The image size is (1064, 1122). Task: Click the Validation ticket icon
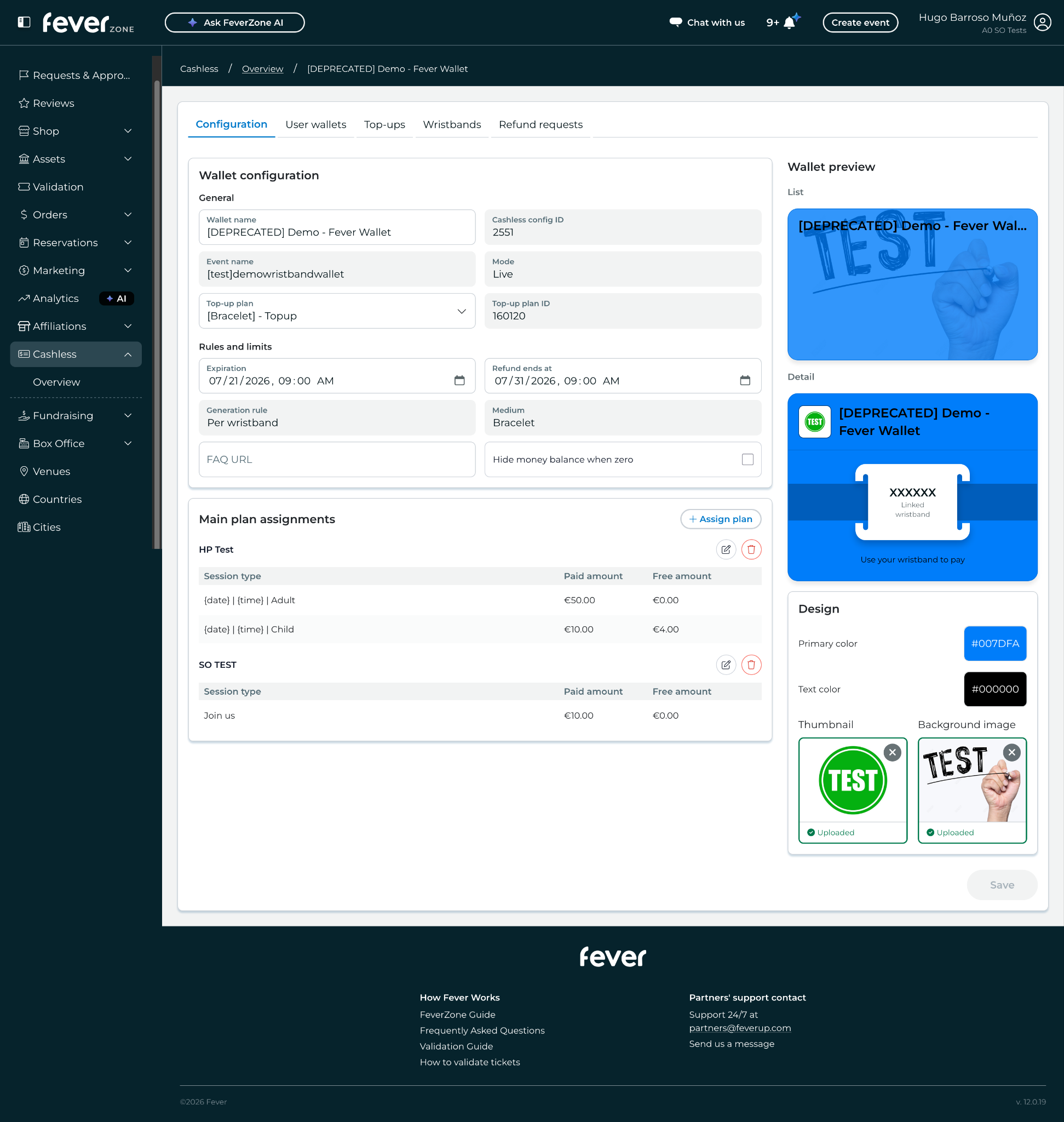[x=24, y=187]
